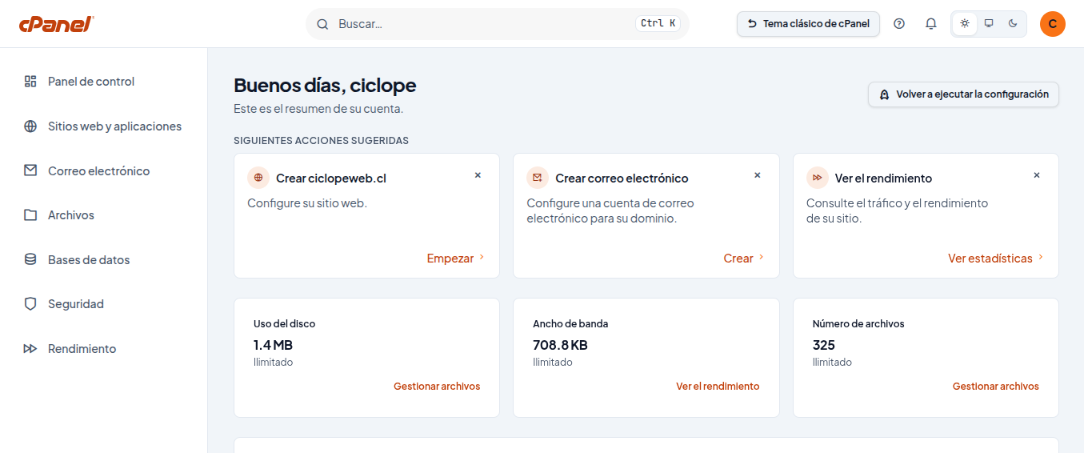The height and width of the screenshot is (453, 1084).
Task: Click the database icon in sidebar
Action: pyautogui.click(x=30, y=259)
